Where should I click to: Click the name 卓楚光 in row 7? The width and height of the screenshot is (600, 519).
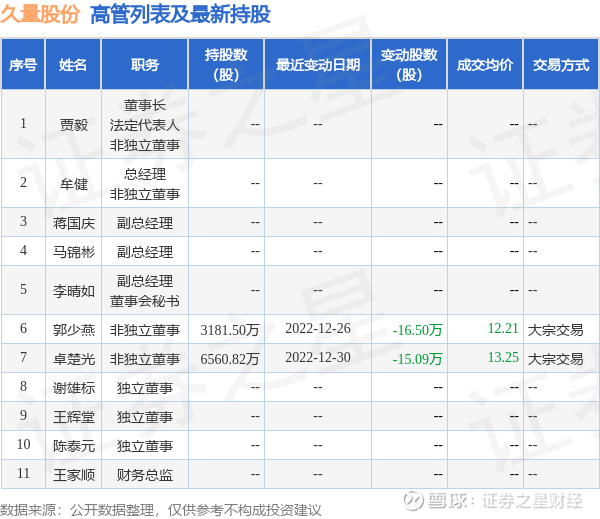point(73,359)
